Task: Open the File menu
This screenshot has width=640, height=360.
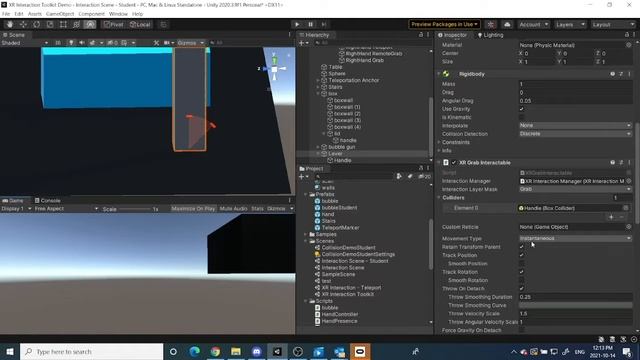Action: click(6, 14)
